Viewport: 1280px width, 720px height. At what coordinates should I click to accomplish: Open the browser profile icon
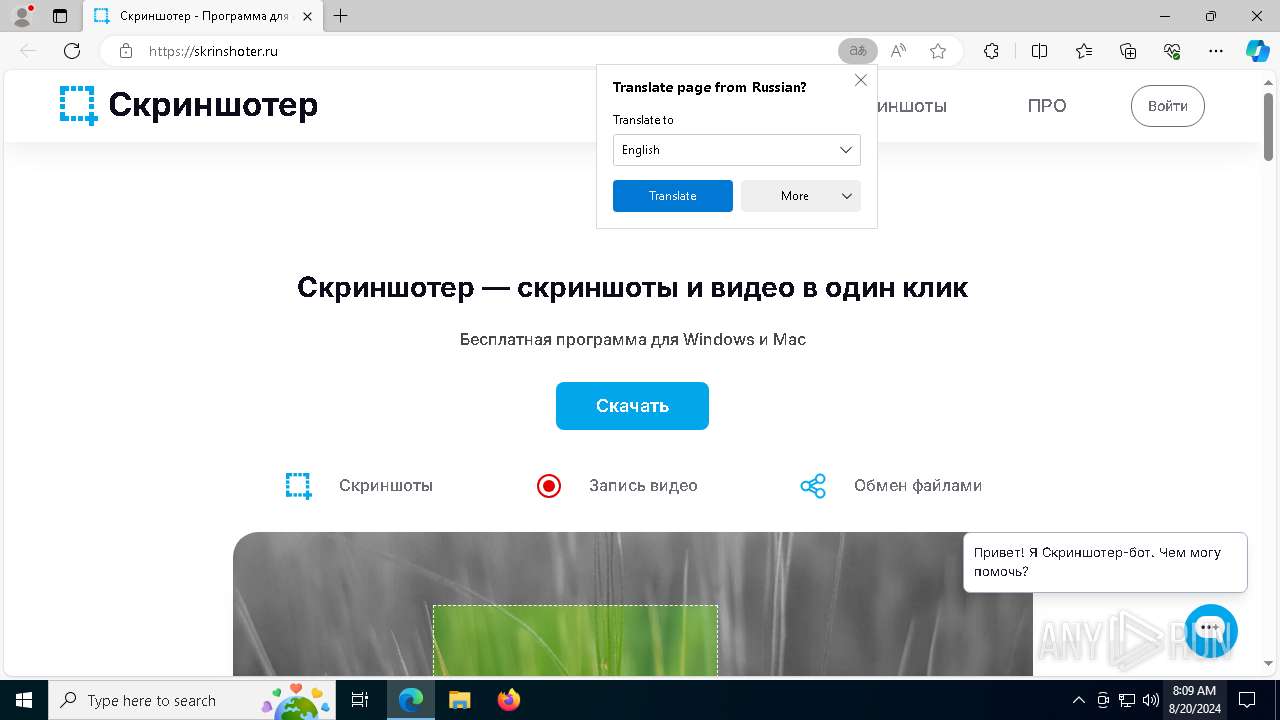point(22,16)
